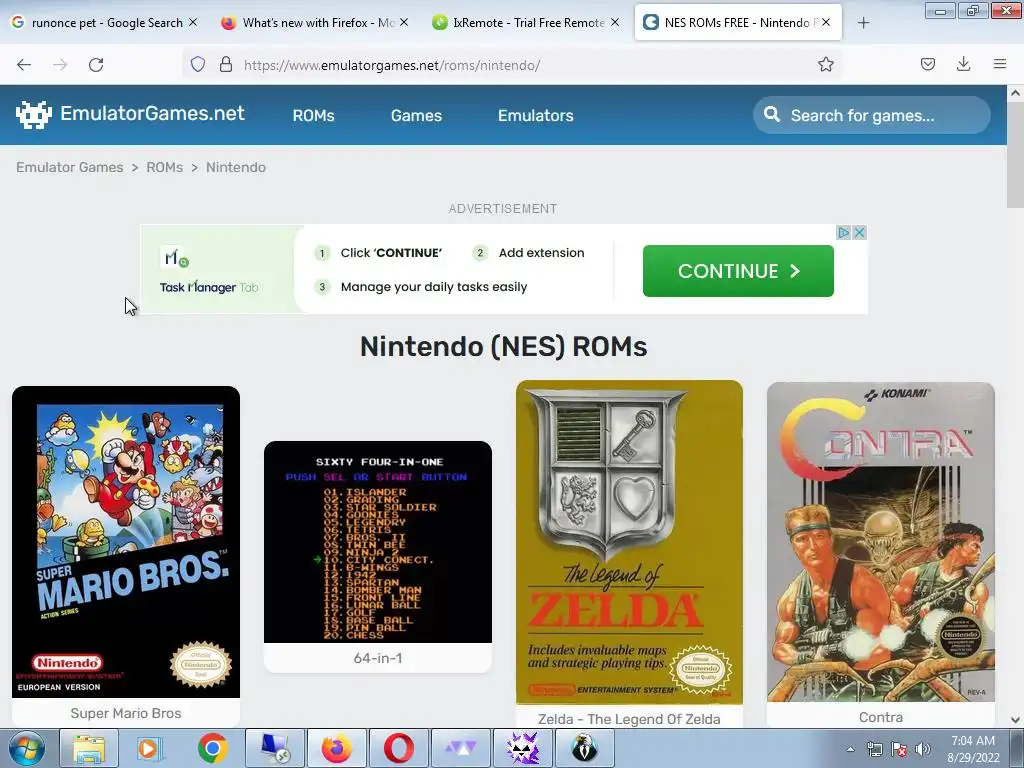The height and width of the screenshot is (768, 1024).
Task: Go to Emulator Games breadcrumb link
Action: (x=70, y=167)
